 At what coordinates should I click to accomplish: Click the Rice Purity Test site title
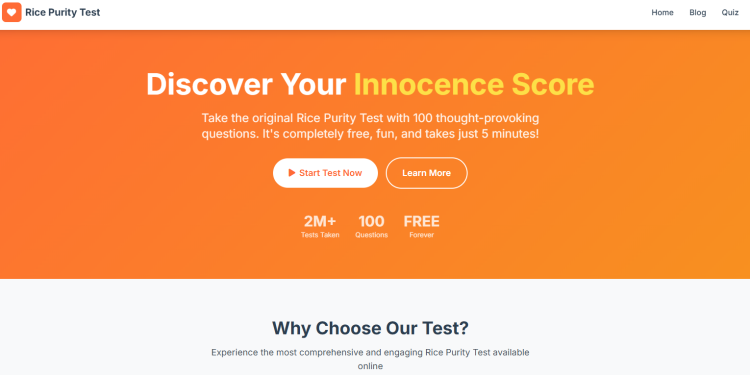pos(63,12)
